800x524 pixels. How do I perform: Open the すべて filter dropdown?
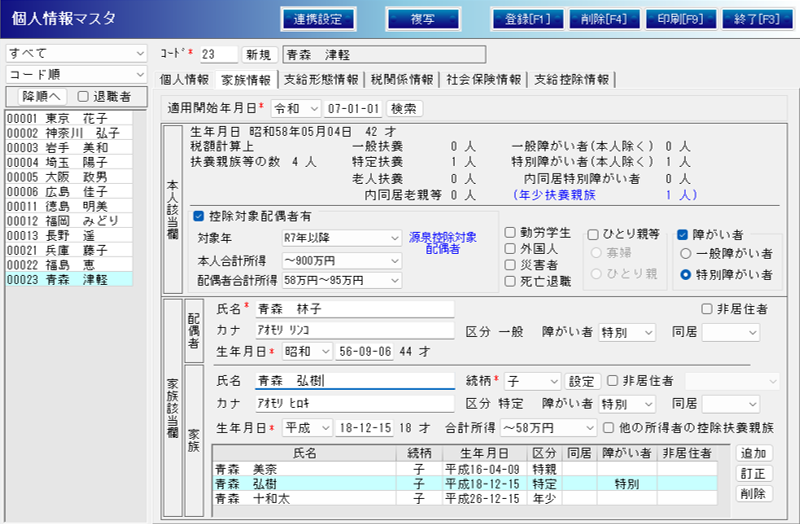77,54
